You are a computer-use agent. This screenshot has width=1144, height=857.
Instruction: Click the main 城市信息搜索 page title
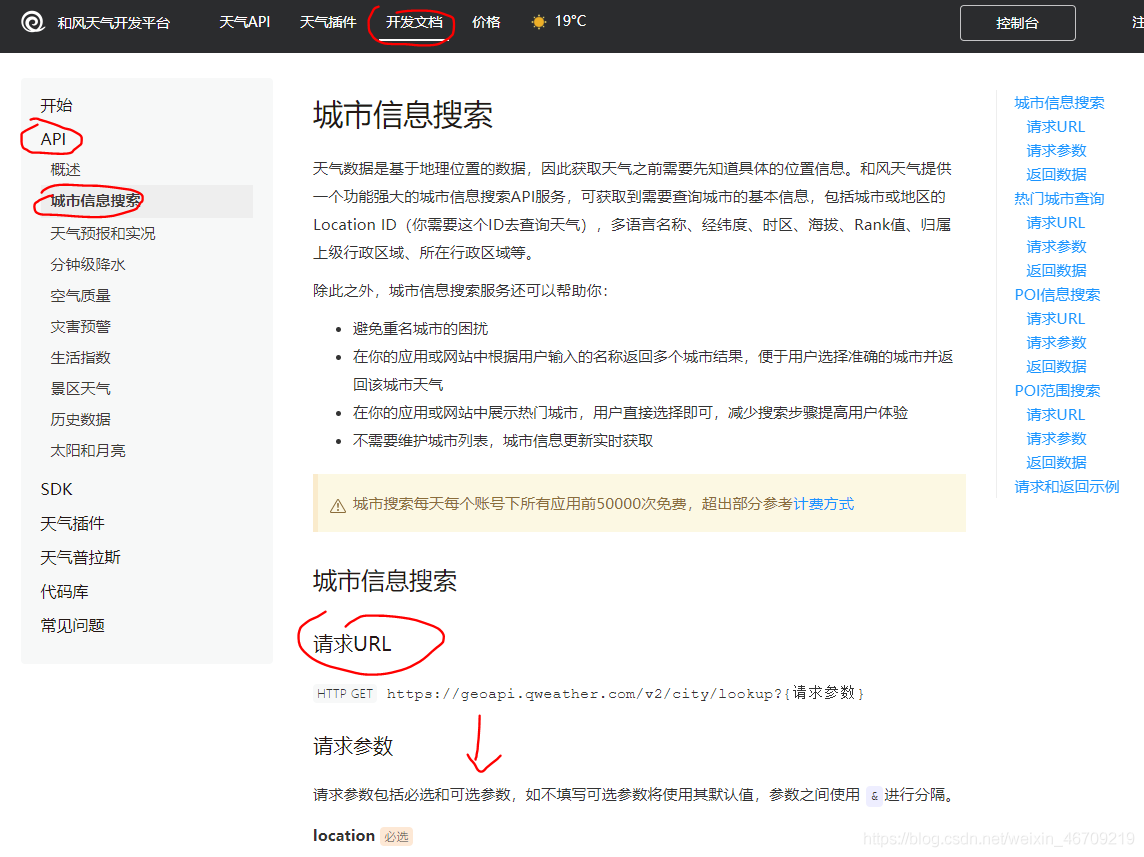tap(403, 115)
